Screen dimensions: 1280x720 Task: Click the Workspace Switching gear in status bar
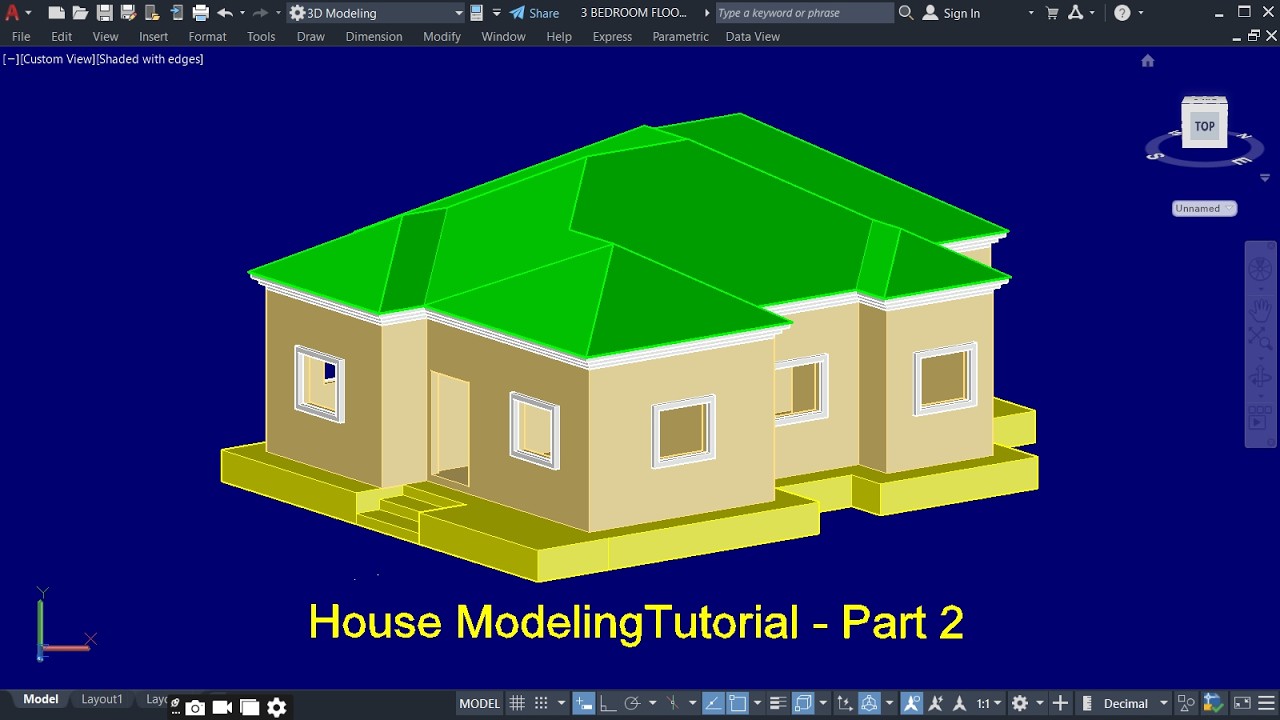[1020, 703]
